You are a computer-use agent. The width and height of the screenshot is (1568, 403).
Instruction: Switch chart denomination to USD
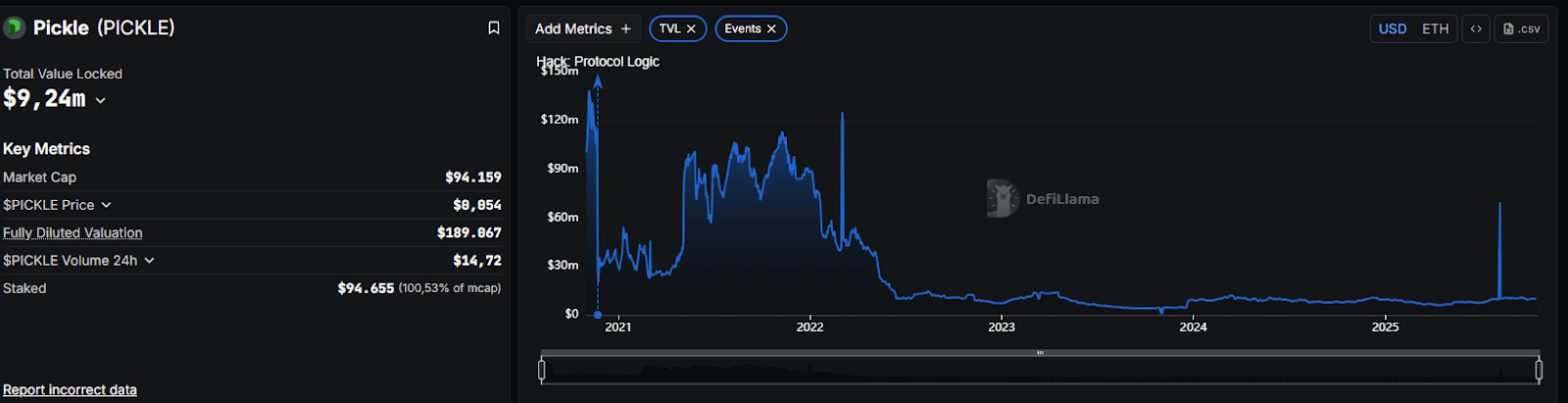pos(1393,29)
